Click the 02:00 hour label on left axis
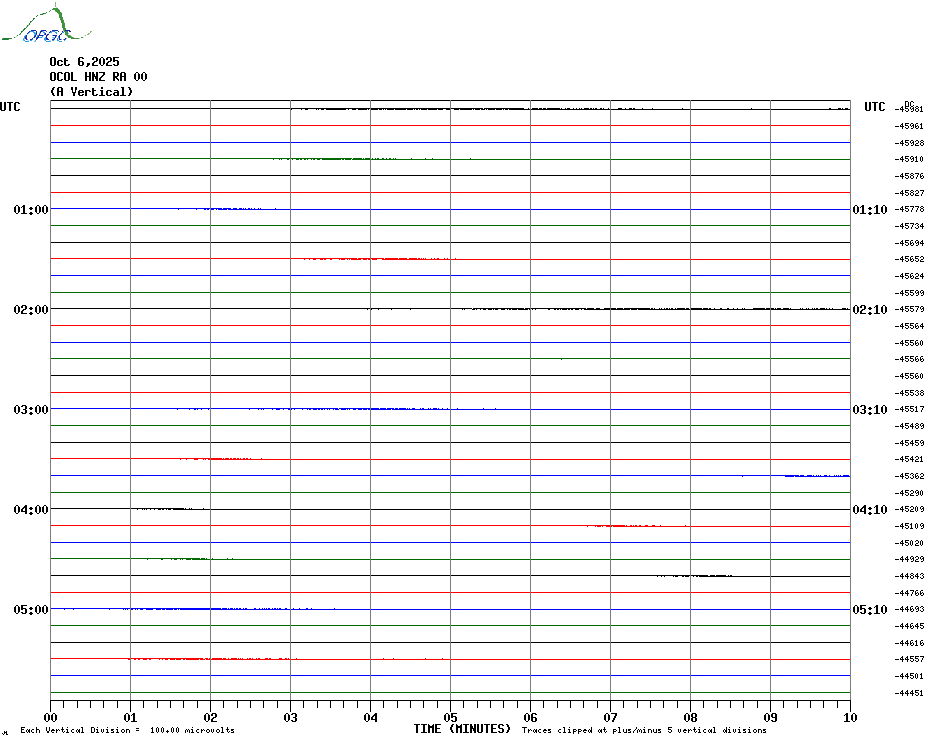This screenshot has width=930, height=744. click(31, 310)
